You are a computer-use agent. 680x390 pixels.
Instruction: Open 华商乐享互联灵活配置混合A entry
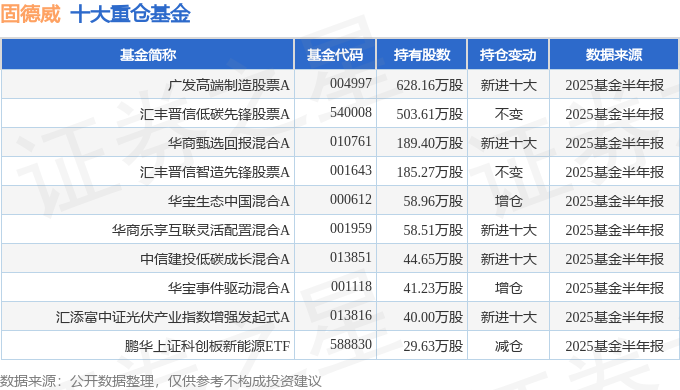(x=200, y=230)
